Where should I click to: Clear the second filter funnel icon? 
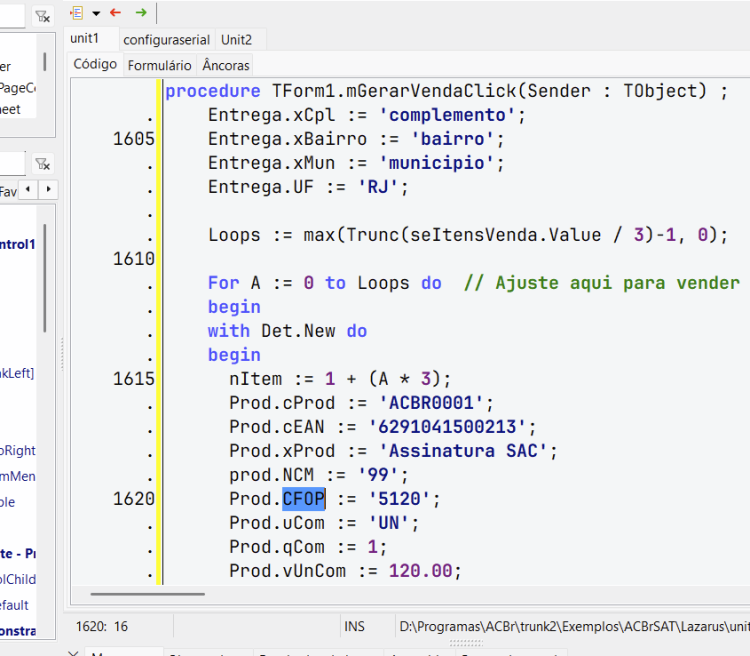(43, 164)
